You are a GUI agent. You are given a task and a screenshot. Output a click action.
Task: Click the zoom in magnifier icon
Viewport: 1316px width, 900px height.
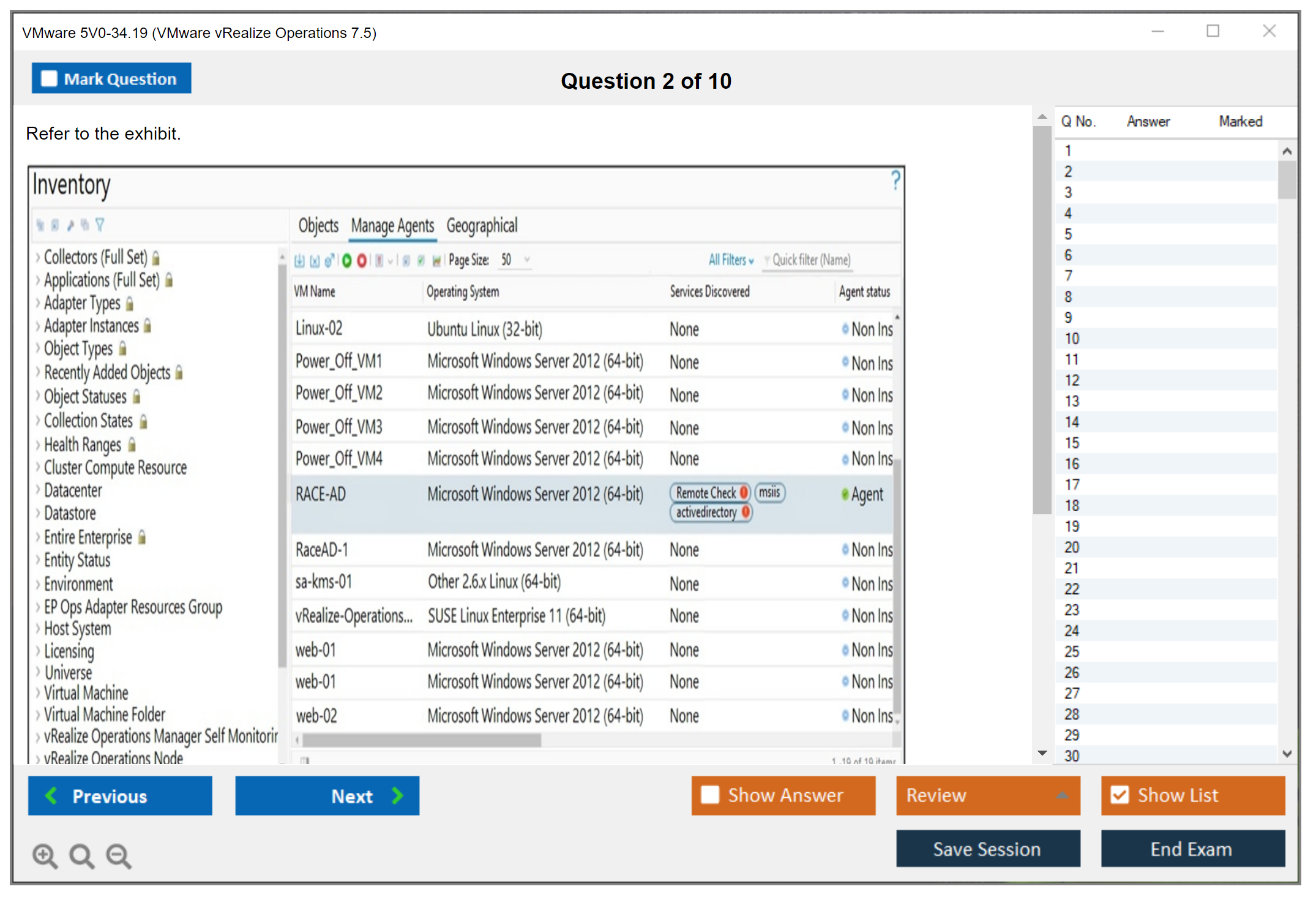tap(45, 855)
